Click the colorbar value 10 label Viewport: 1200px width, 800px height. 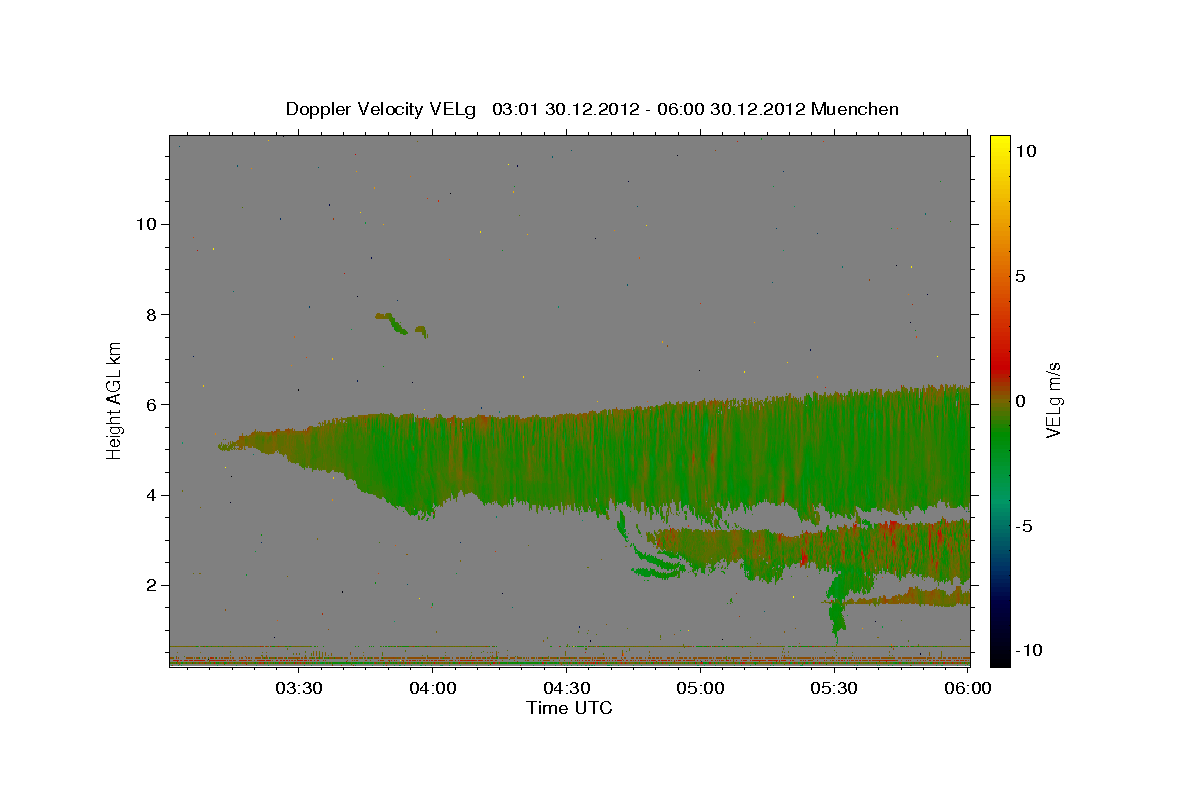(1025, 151)
